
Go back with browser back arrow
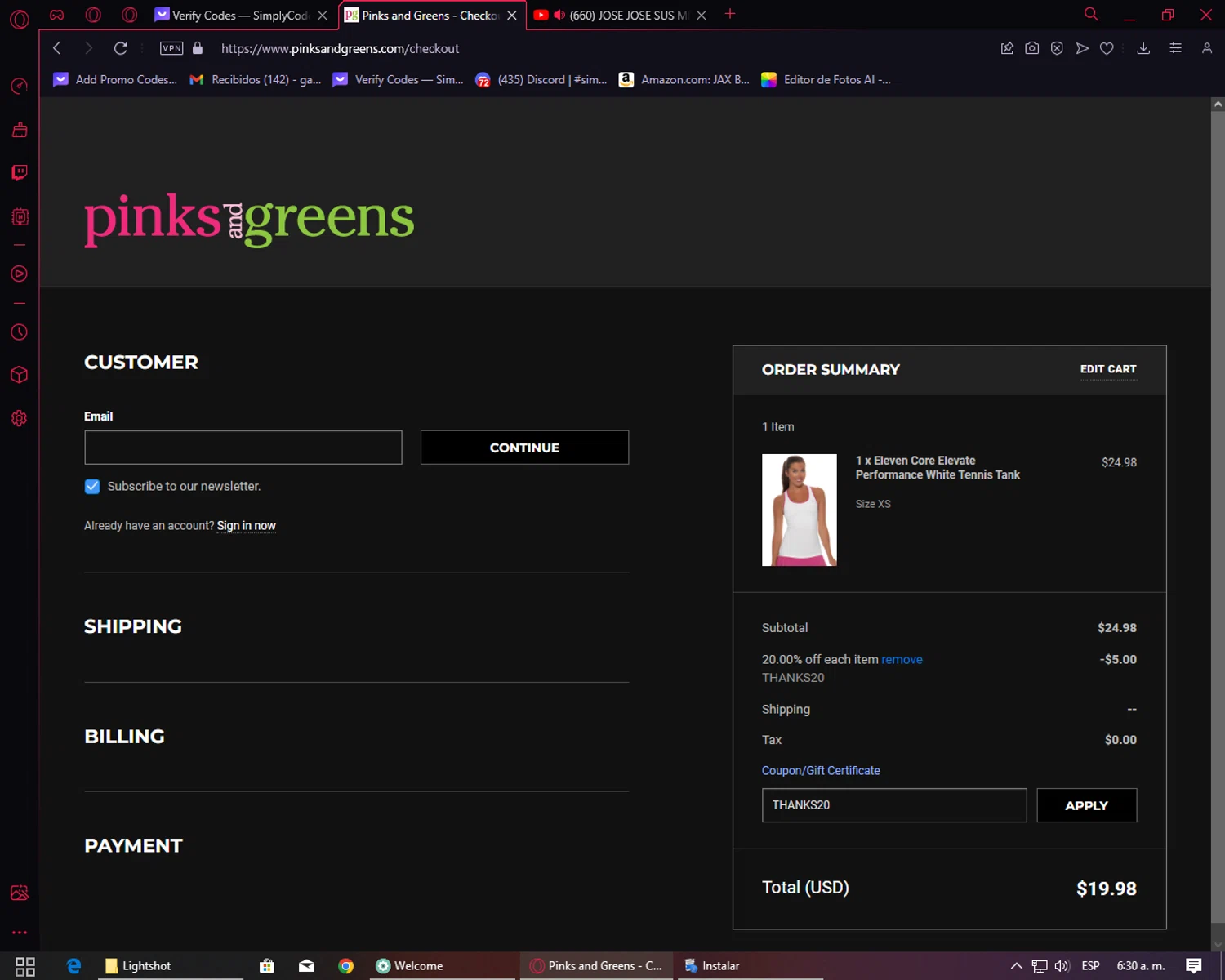pyautogui.click(x=56, y=48)
